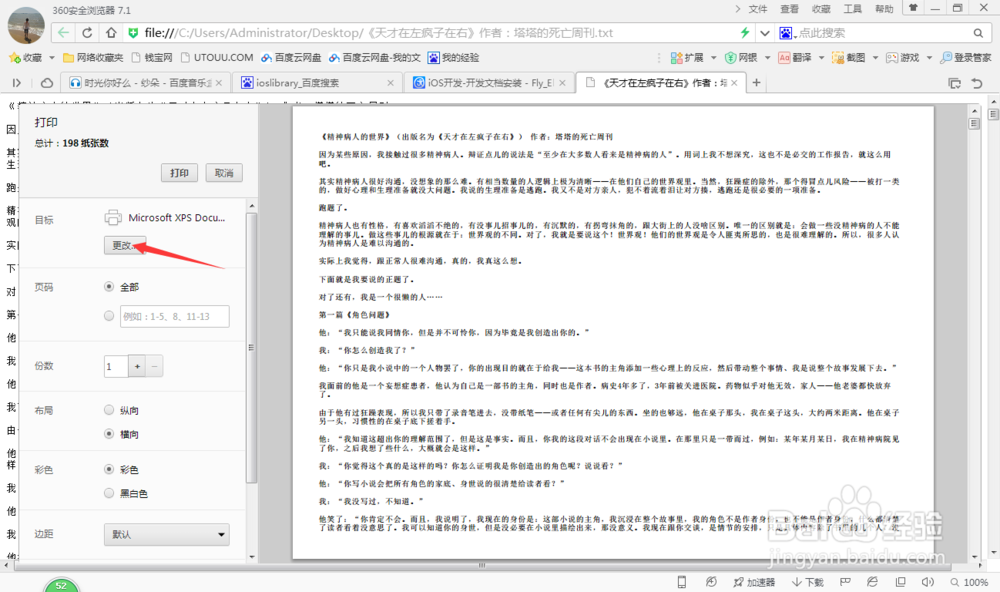This screenshot has height=592, width=1000.
Task: Reload the page with refresh icon
Action: click(x=87, y=33)
